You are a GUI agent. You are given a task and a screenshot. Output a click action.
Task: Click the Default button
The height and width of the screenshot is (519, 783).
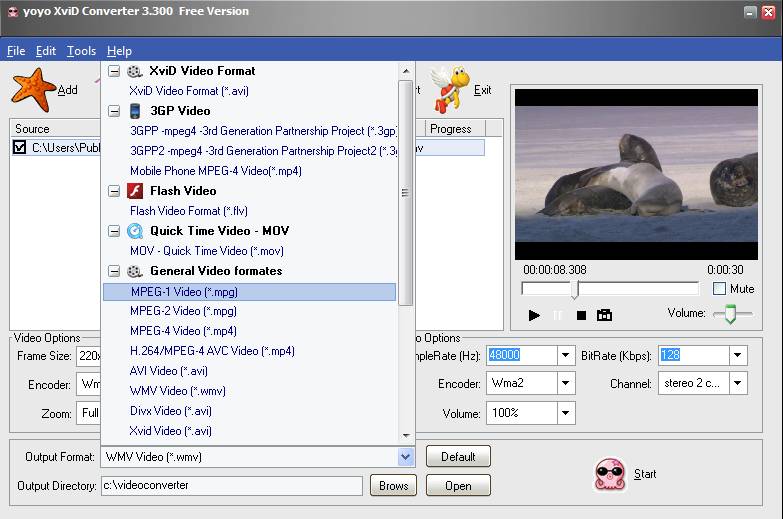(x=458, y=457)
